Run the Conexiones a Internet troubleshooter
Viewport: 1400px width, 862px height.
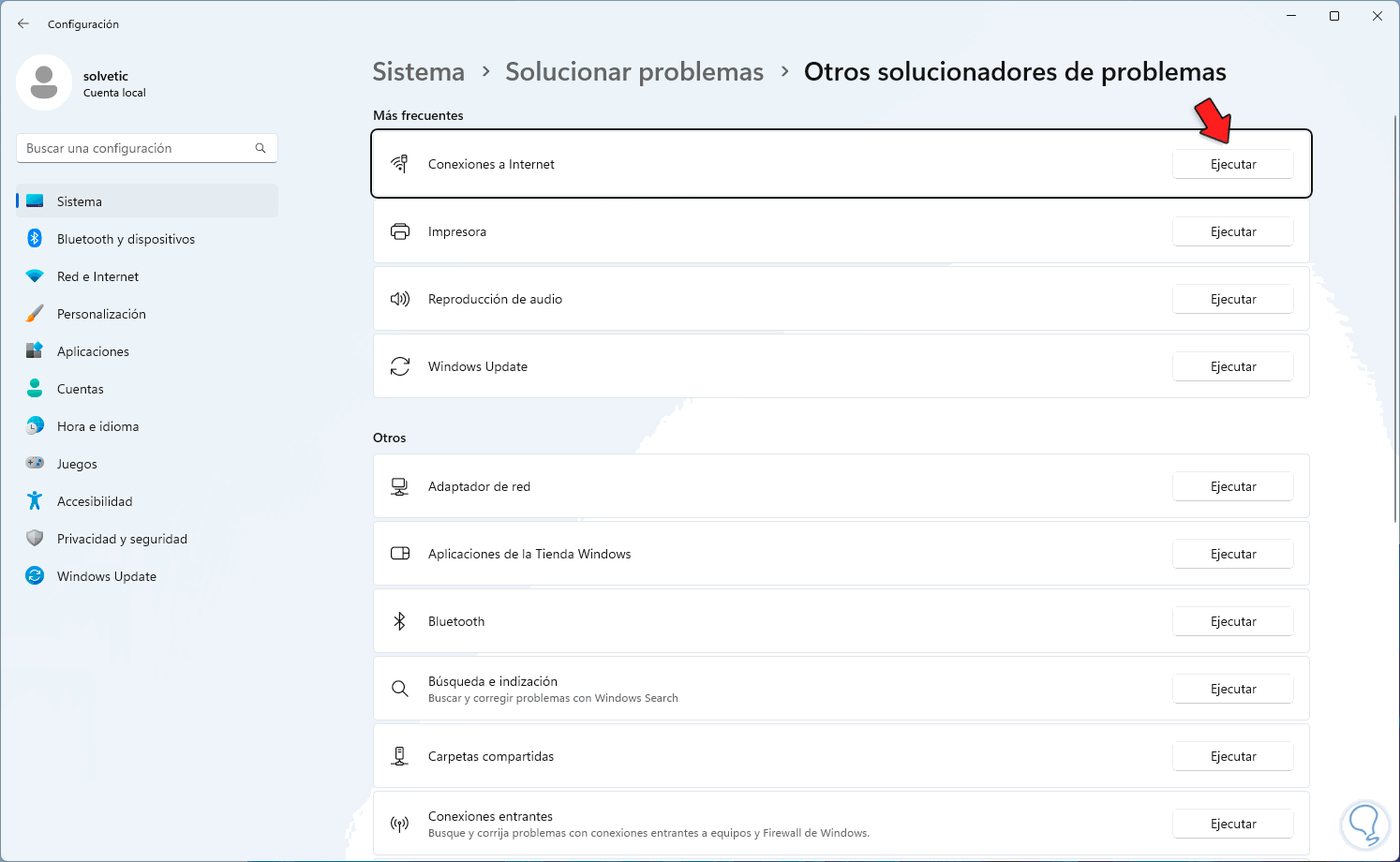tap(1232, 164)
